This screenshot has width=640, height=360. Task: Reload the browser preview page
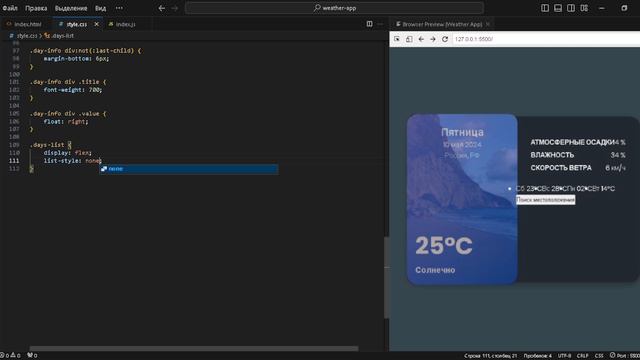(x=445, y=39)
